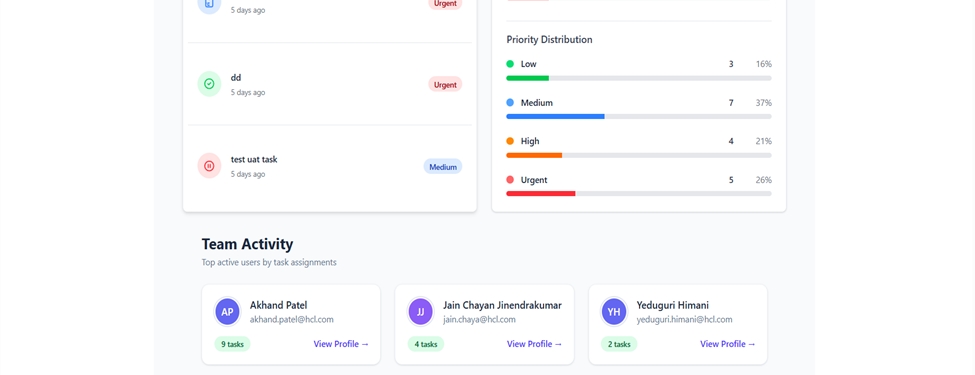Viewport: 975px width, 375px height.
Task: Open Jain Chayan Jinendrakumar's View Profile link
Action: point(535,344)
